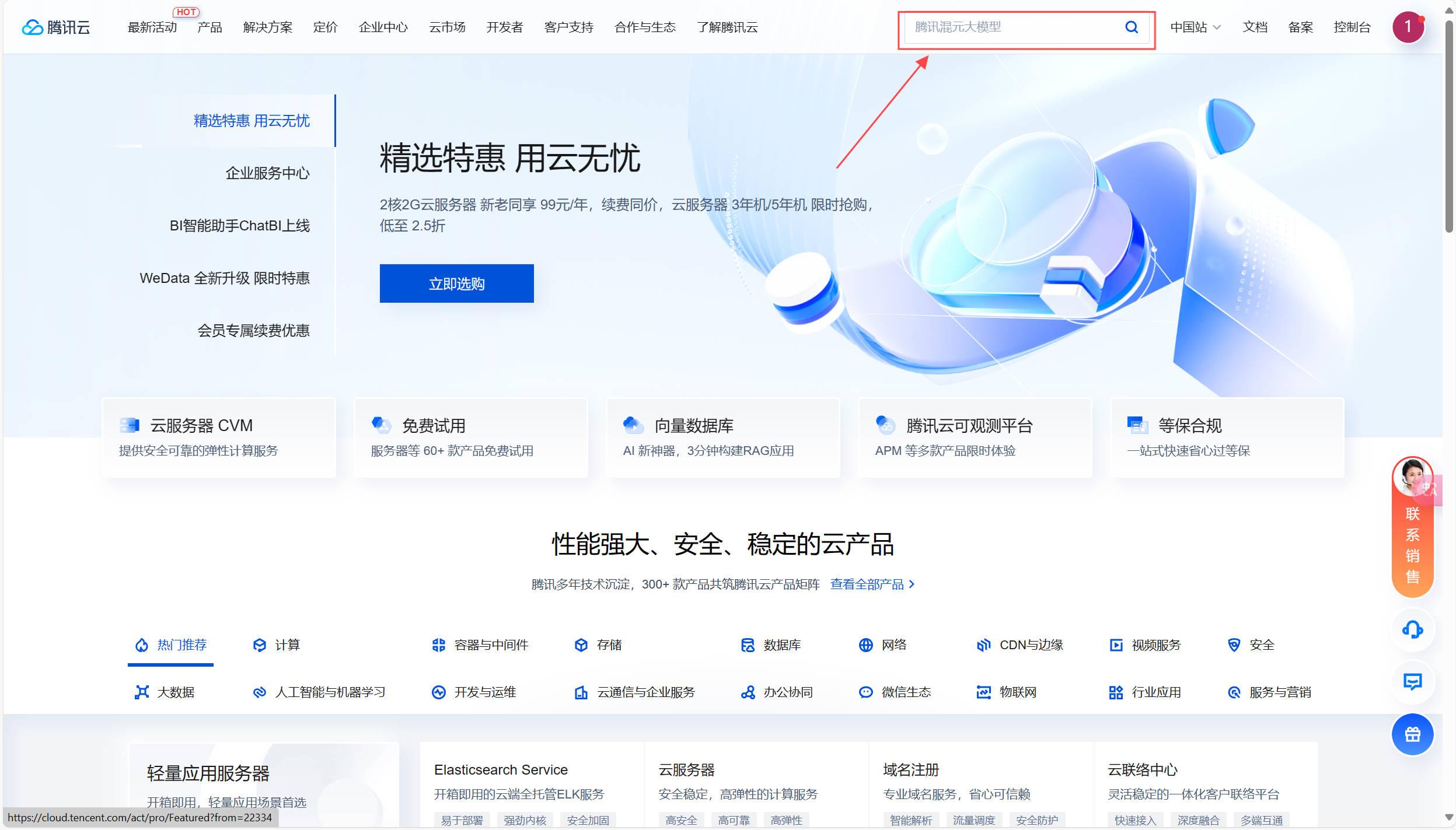The height and width of the screenshot is (830, 1456).
Task: Click the 人工智能与机器学习 category icon
Action: click(259, 692)
